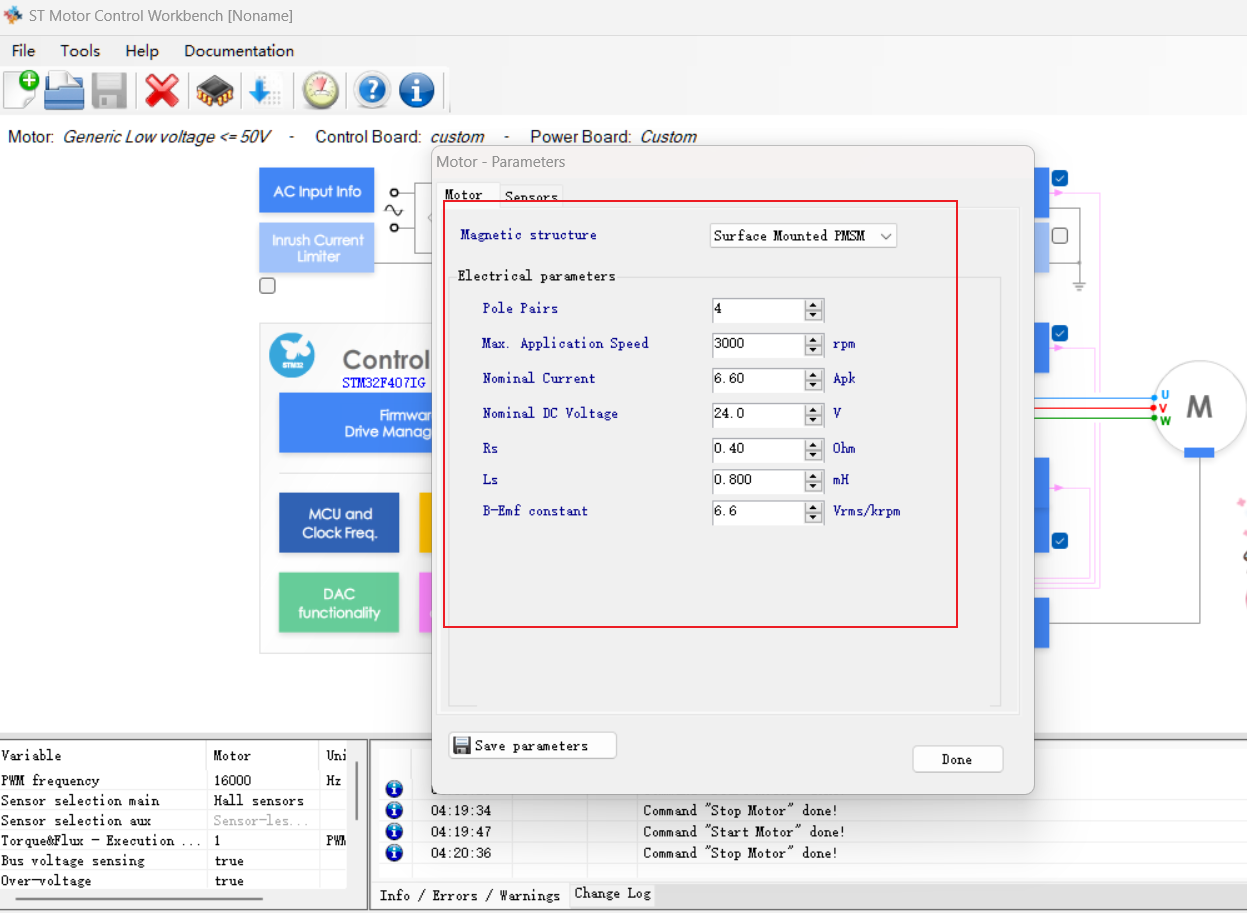Open the Documentation menu
This screenshot has width=1247, height=913.
tap(239, 51)
